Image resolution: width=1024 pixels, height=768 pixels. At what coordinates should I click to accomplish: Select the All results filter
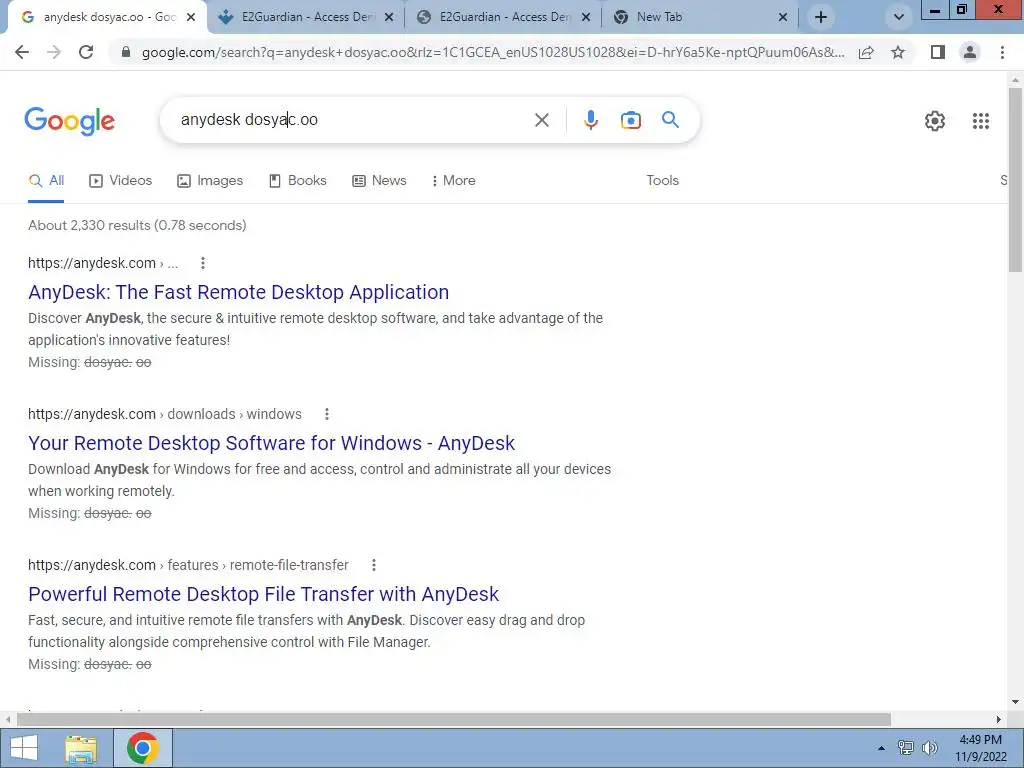coord(46,181)
